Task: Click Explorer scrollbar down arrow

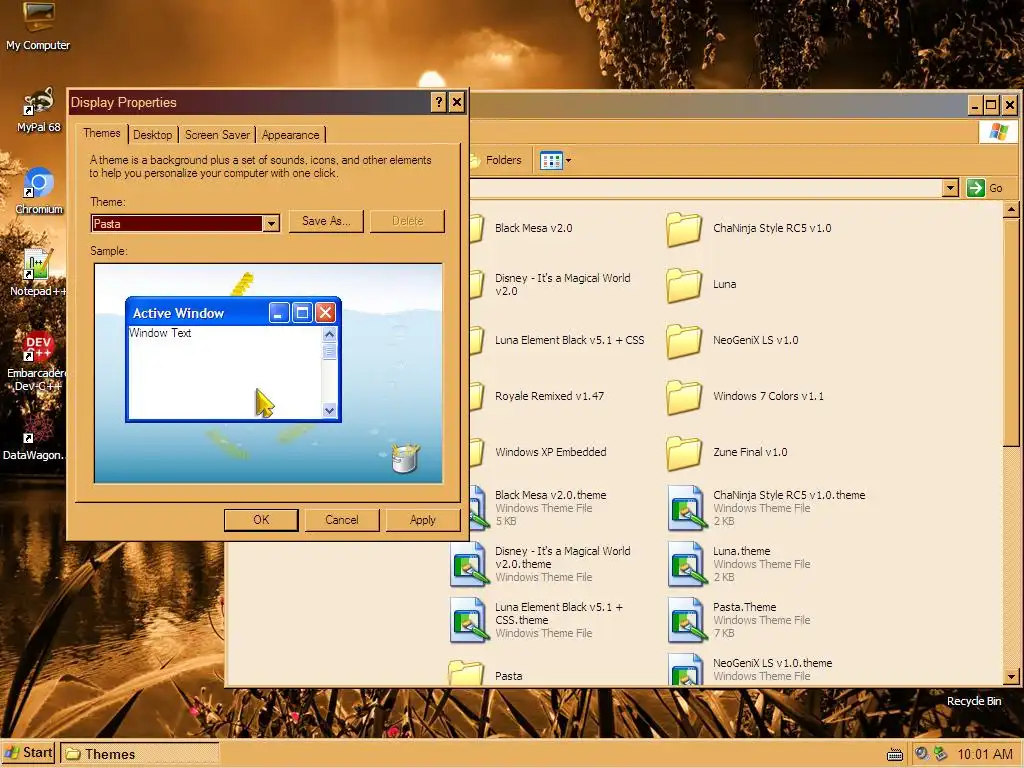Action: [1011, 677]
